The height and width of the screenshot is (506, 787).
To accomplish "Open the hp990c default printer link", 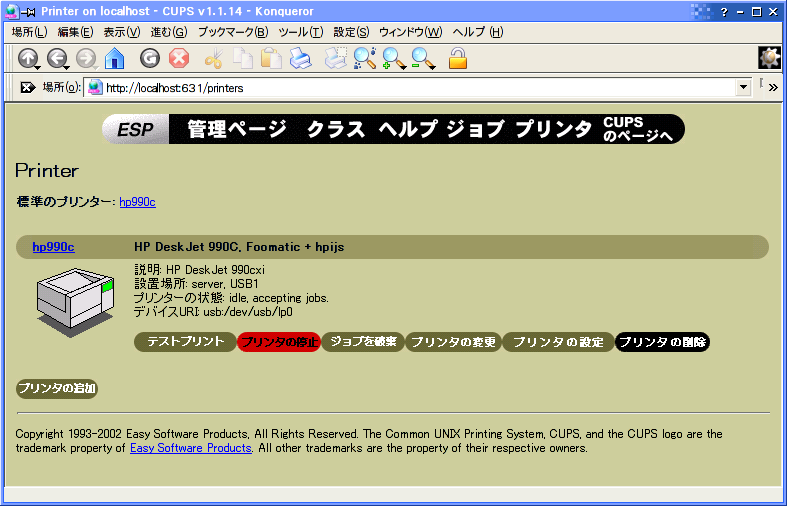I will click(137, 202).
